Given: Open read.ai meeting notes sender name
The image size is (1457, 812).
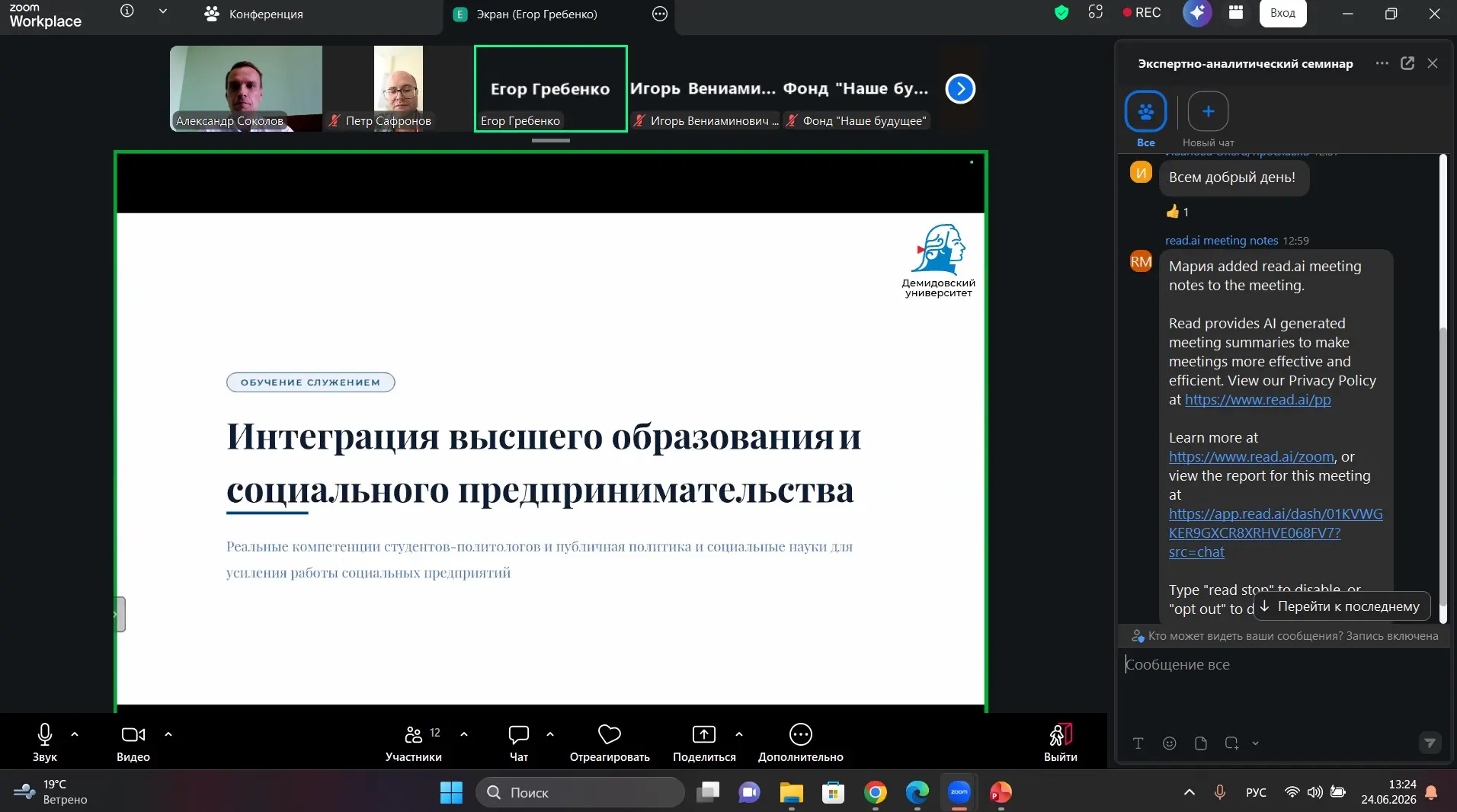Looking at the screenshot, I should 1222,241.
